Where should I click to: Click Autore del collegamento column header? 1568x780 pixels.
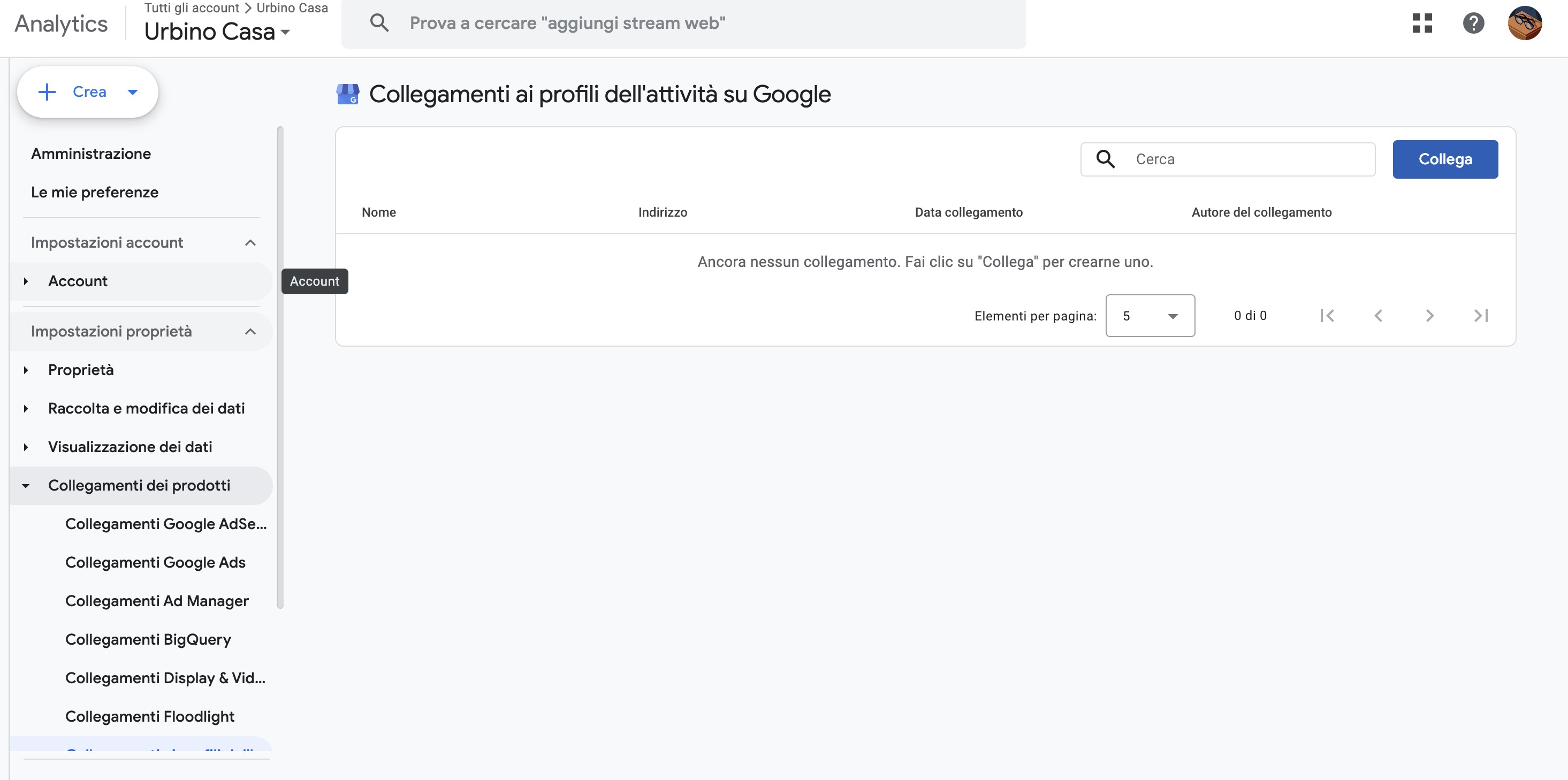click(x=1261, y=212)
